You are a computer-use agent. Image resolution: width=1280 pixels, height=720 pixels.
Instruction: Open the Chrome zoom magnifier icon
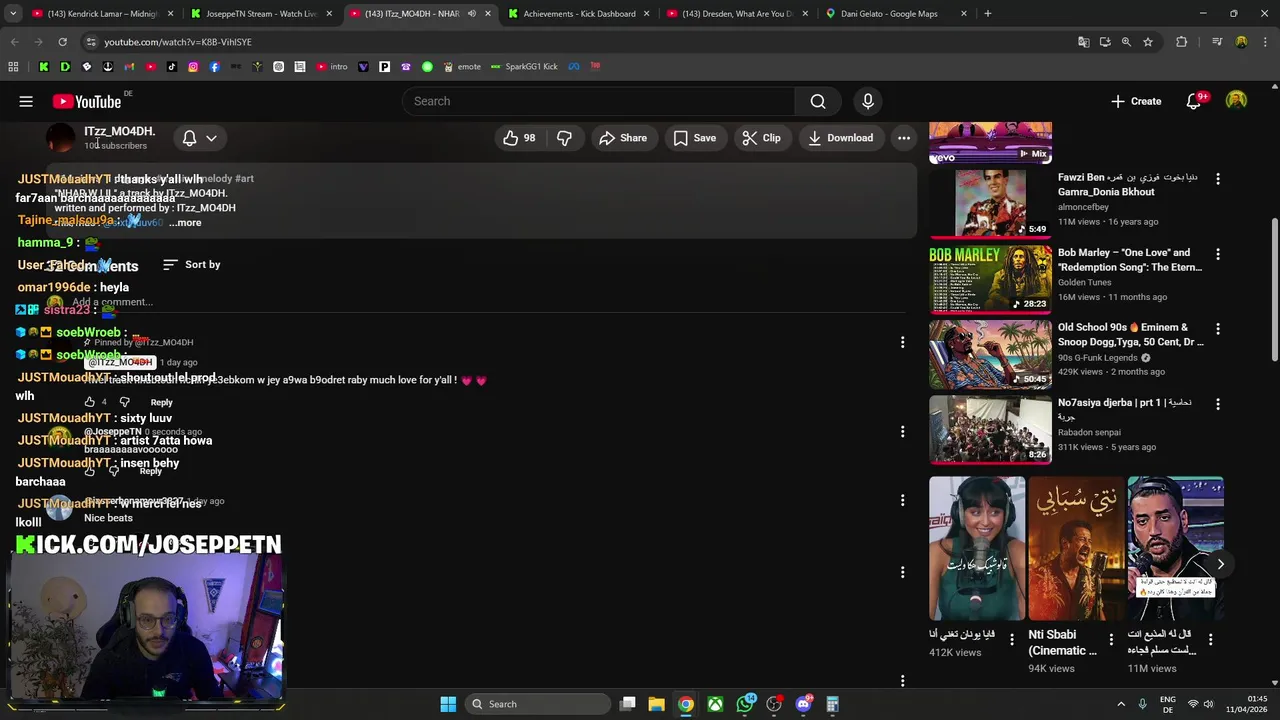(1126, 42)
